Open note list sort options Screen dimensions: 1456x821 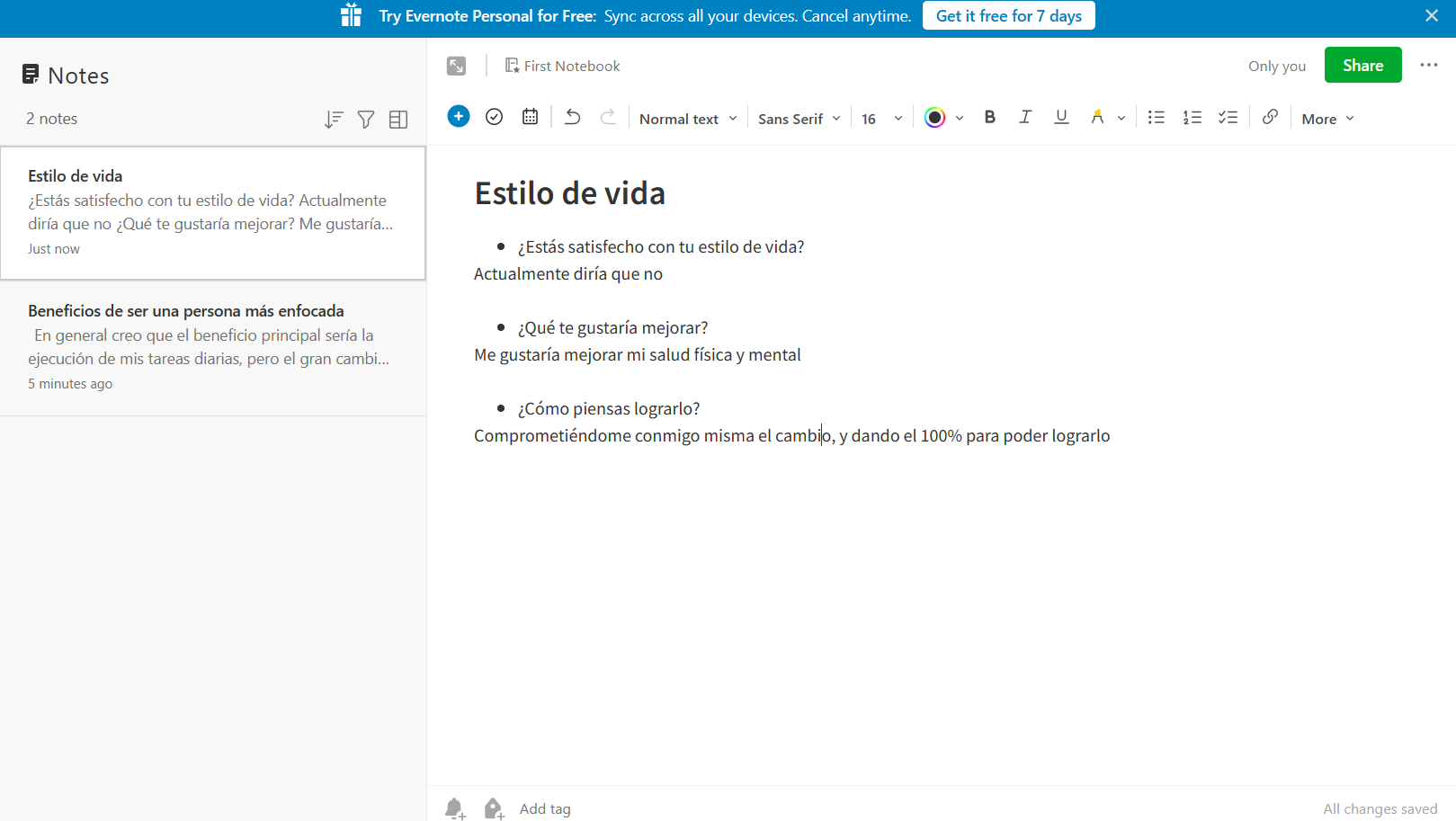click(334, 120)
